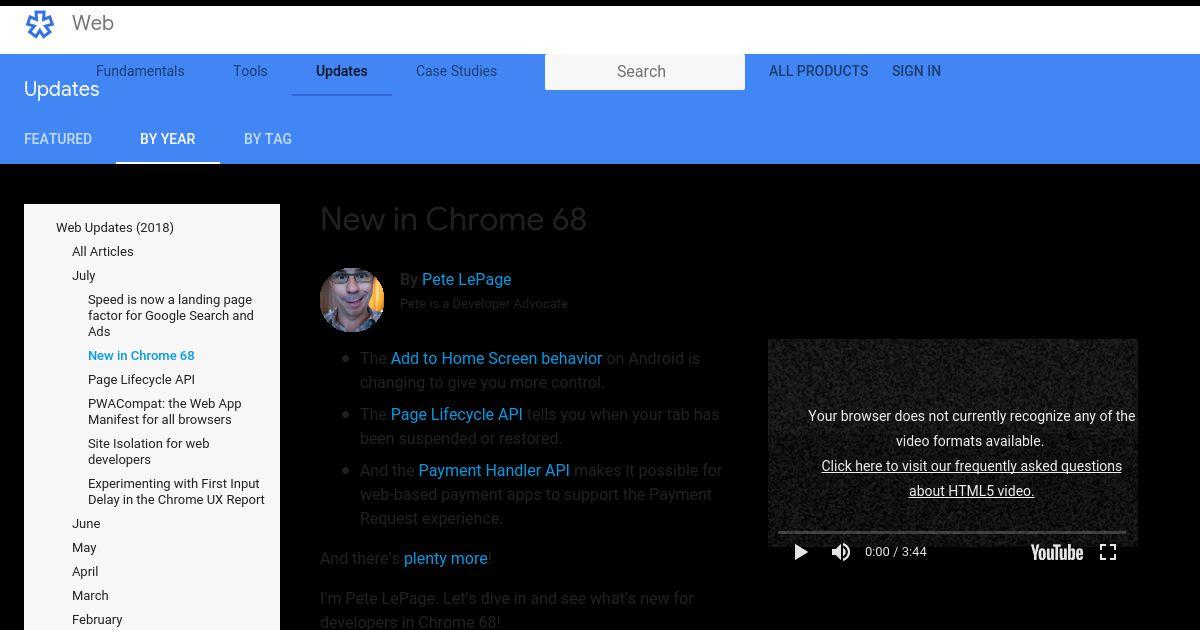Open Pete LePage author link
The width and height of the screenshot is (1200, 630).
coord(466,279)
